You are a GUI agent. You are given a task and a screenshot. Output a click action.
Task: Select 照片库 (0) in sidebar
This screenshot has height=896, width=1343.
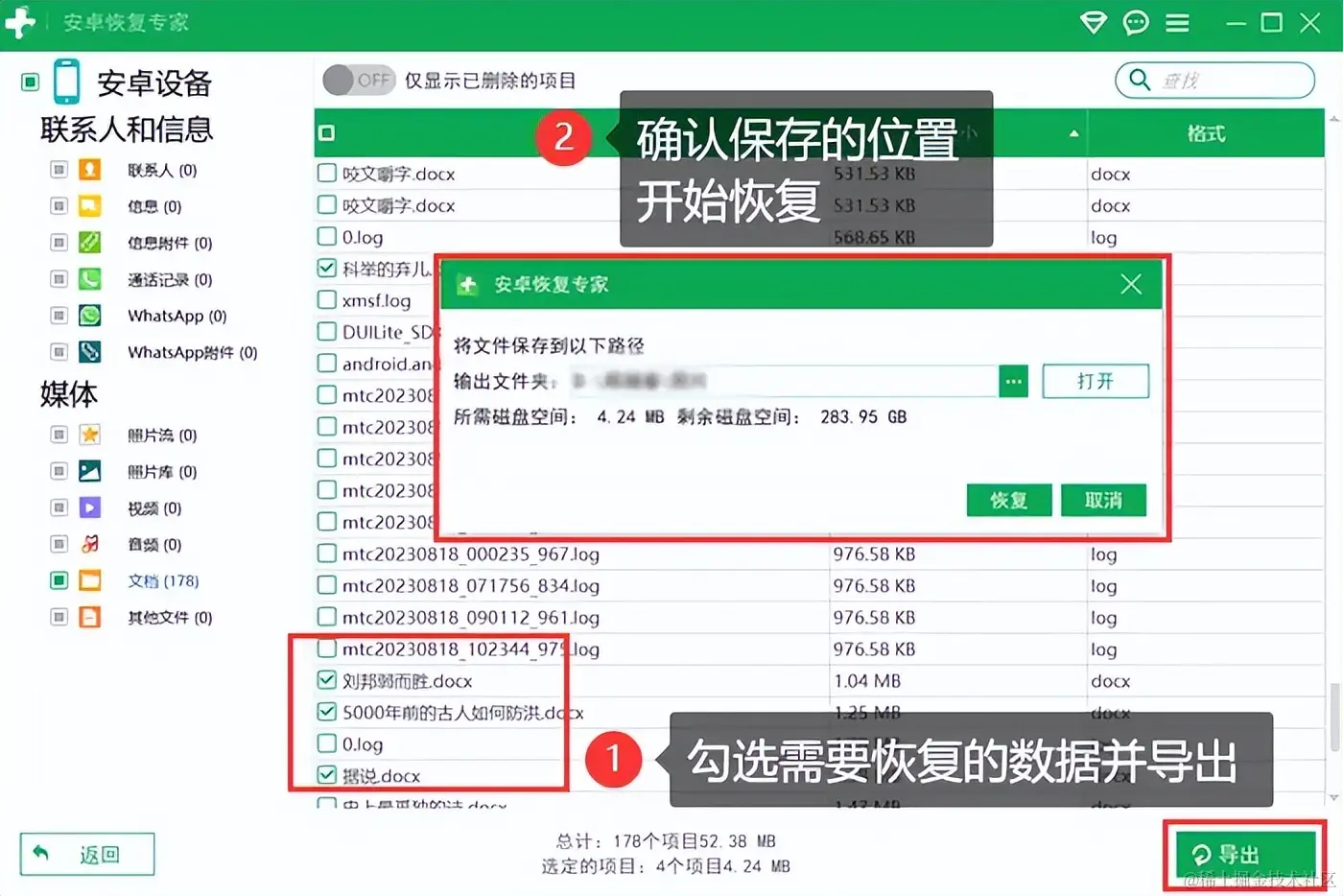pyautogui.click(x=162, y=472)
